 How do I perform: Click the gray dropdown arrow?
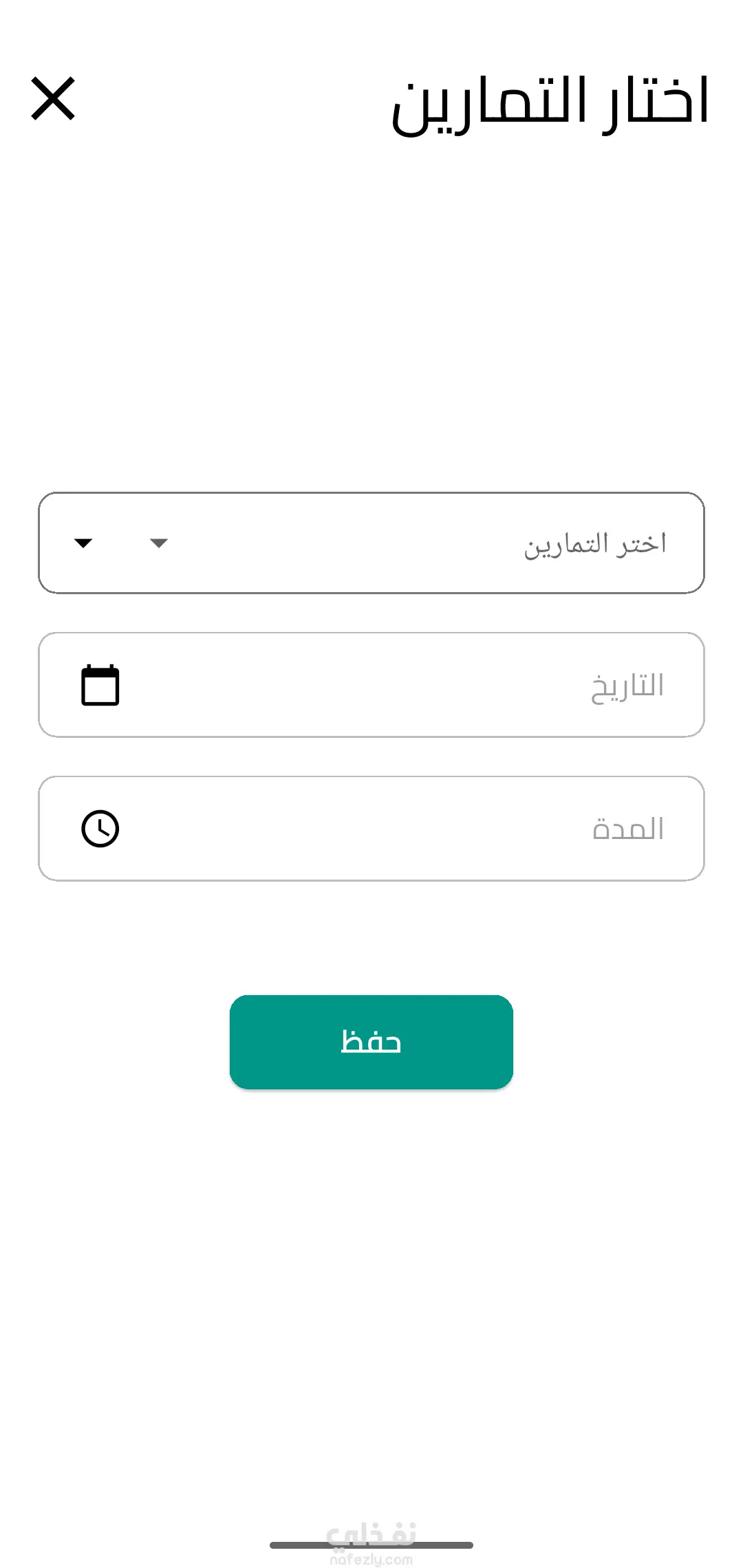click(x=159, y=543)
